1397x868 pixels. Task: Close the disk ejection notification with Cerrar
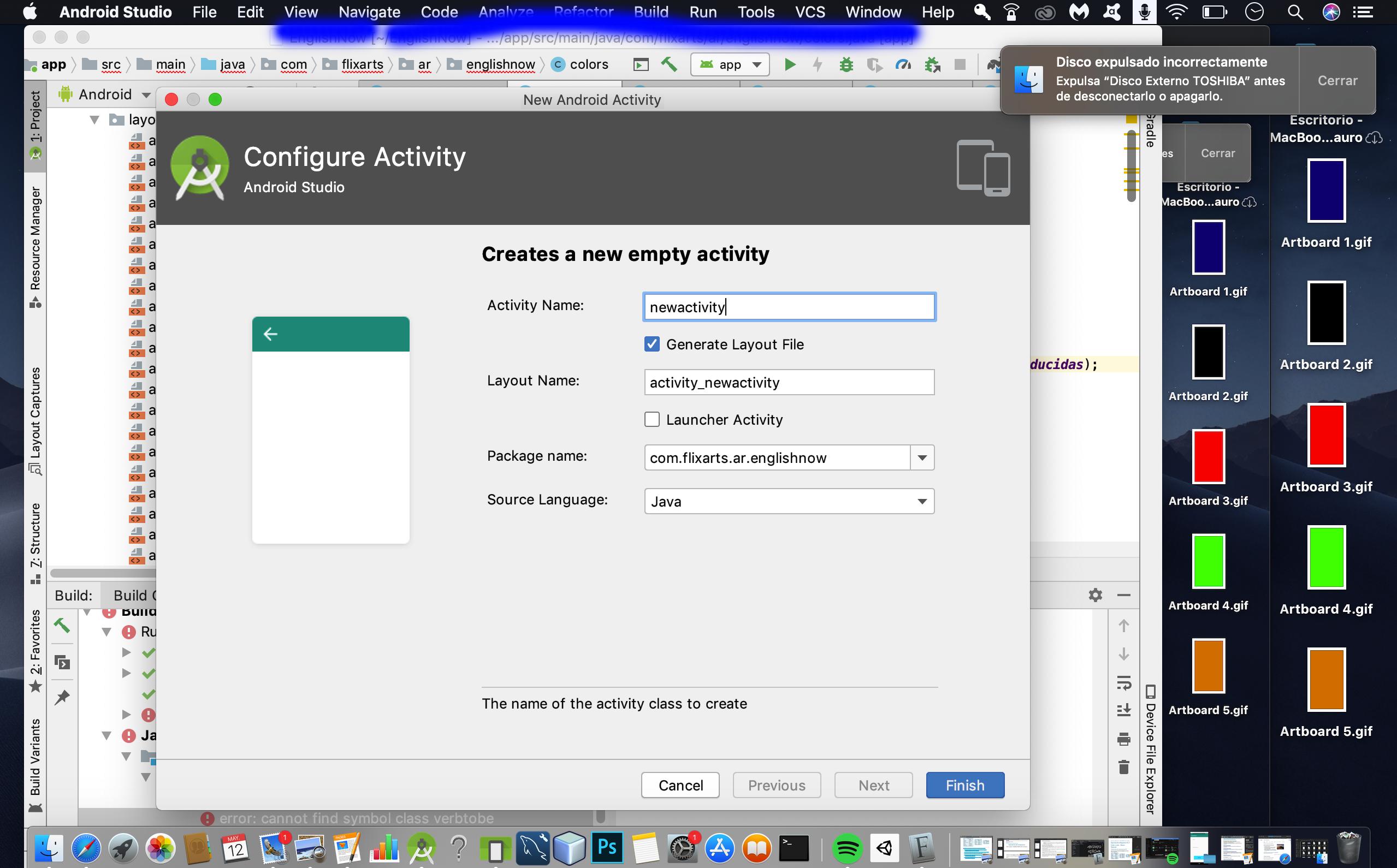click(x=1336, y=80)
